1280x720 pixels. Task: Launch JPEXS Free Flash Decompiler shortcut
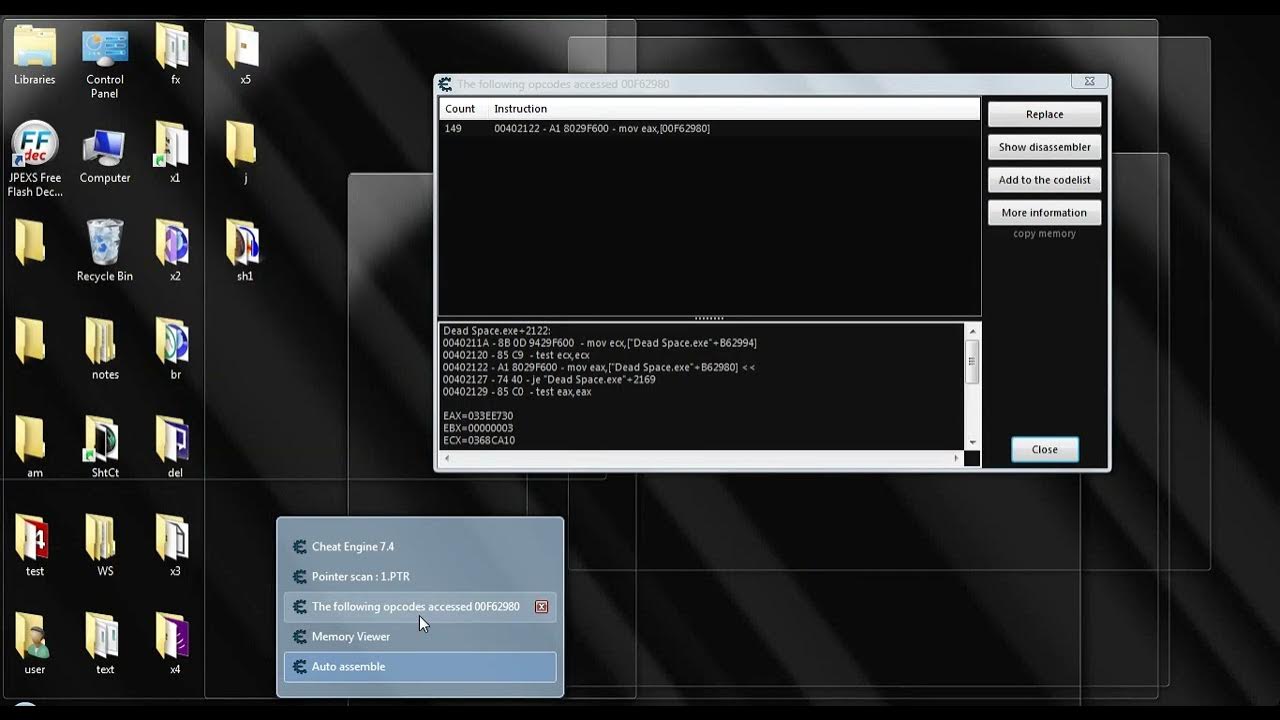click(35, 160)
